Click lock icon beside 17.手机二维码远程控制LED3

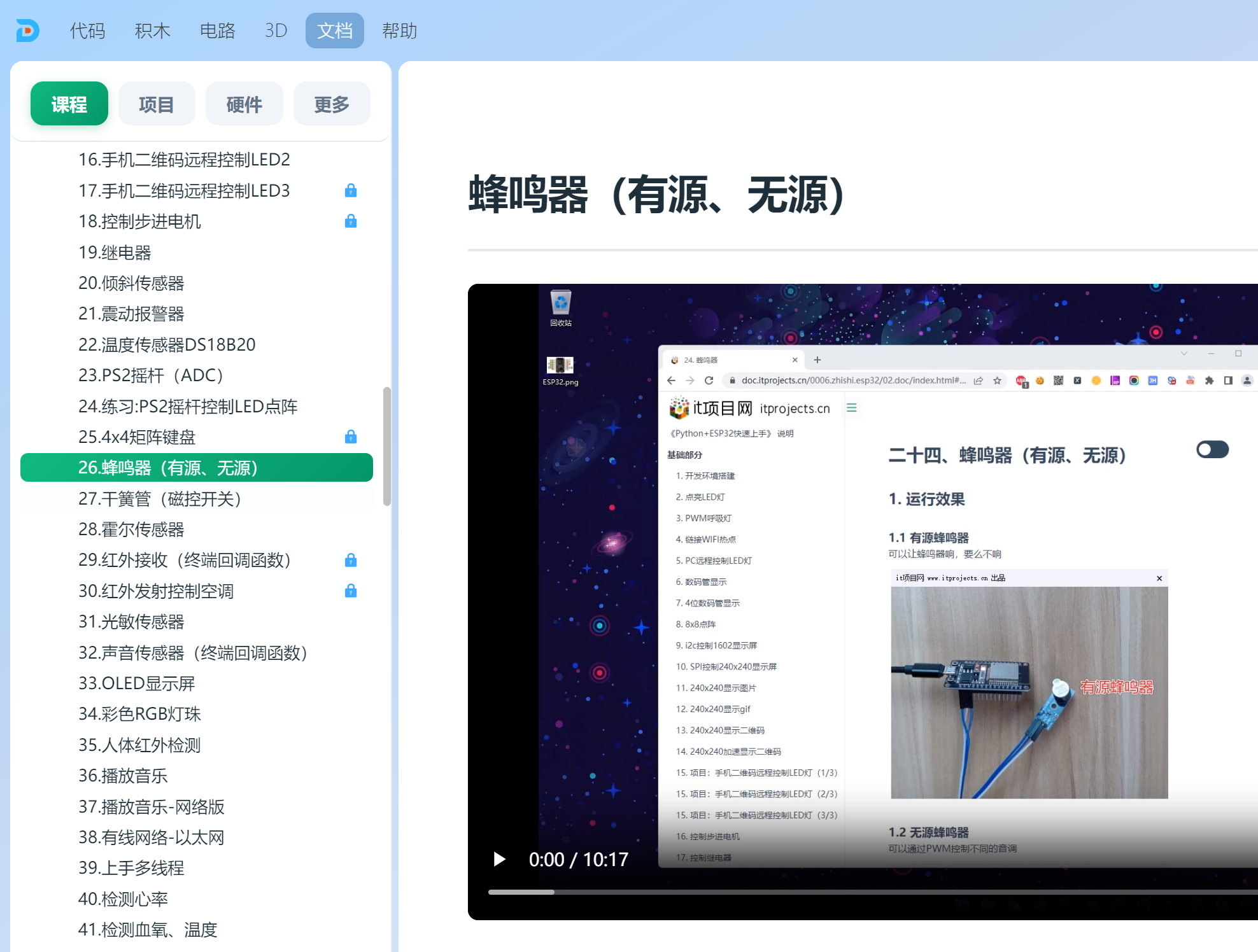coord(351,190)
